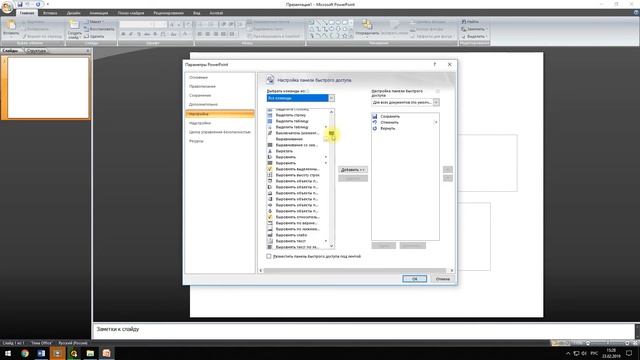Image resolution: width=640 pixels, height=360 pixels.
Task: Click the Отмена button
Action: coord(443,279)
